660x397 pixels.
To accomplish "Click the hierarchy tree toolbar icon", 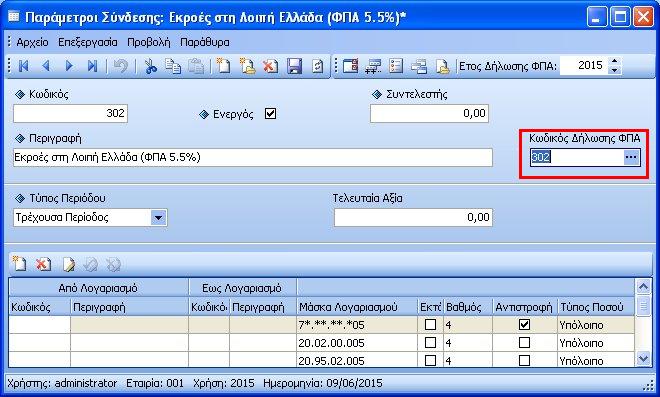I will click(x=419, y=66).
